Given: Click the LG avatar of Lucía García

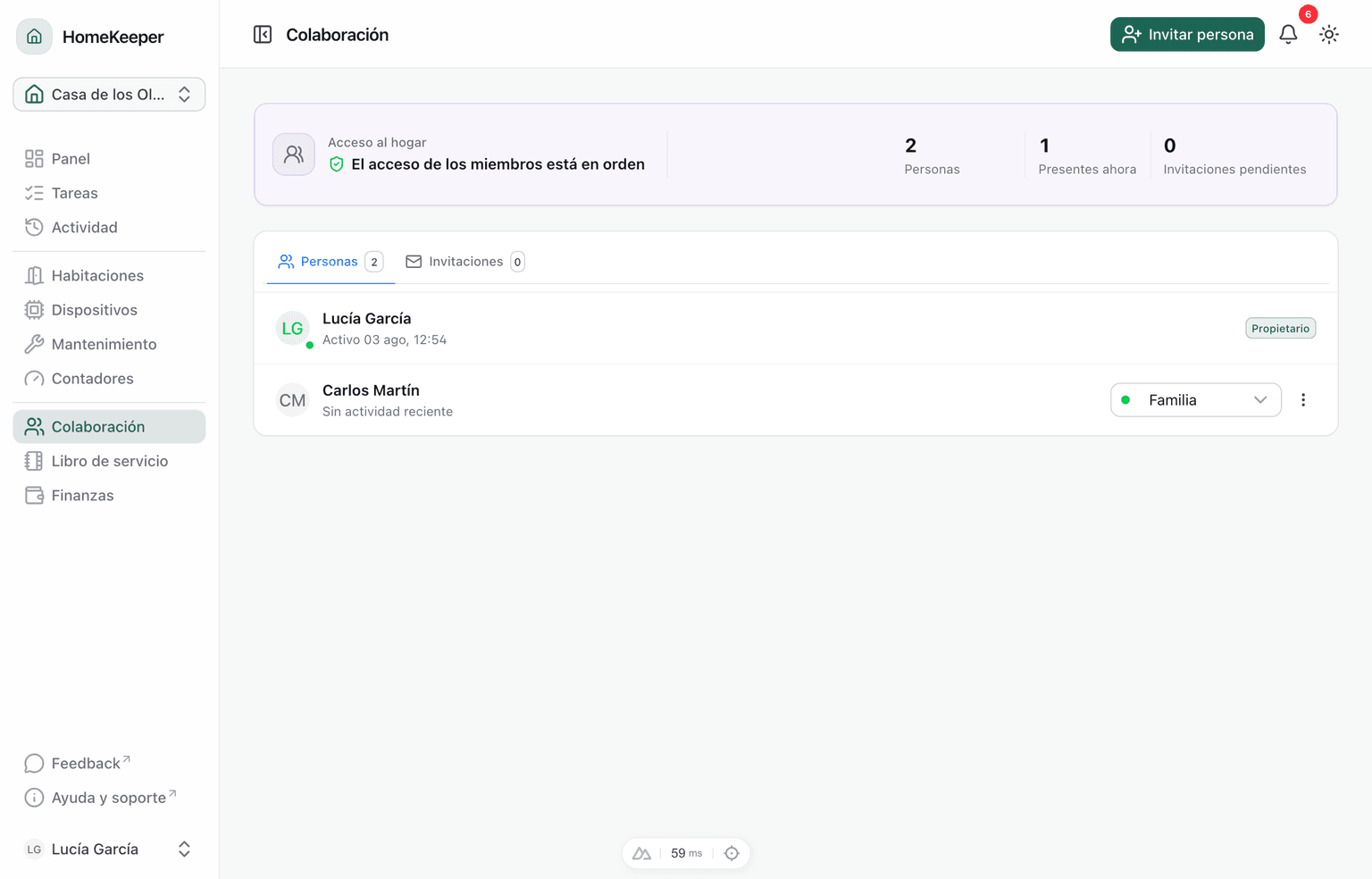Looking at the screenshot, I should click(x=293, y=329).
